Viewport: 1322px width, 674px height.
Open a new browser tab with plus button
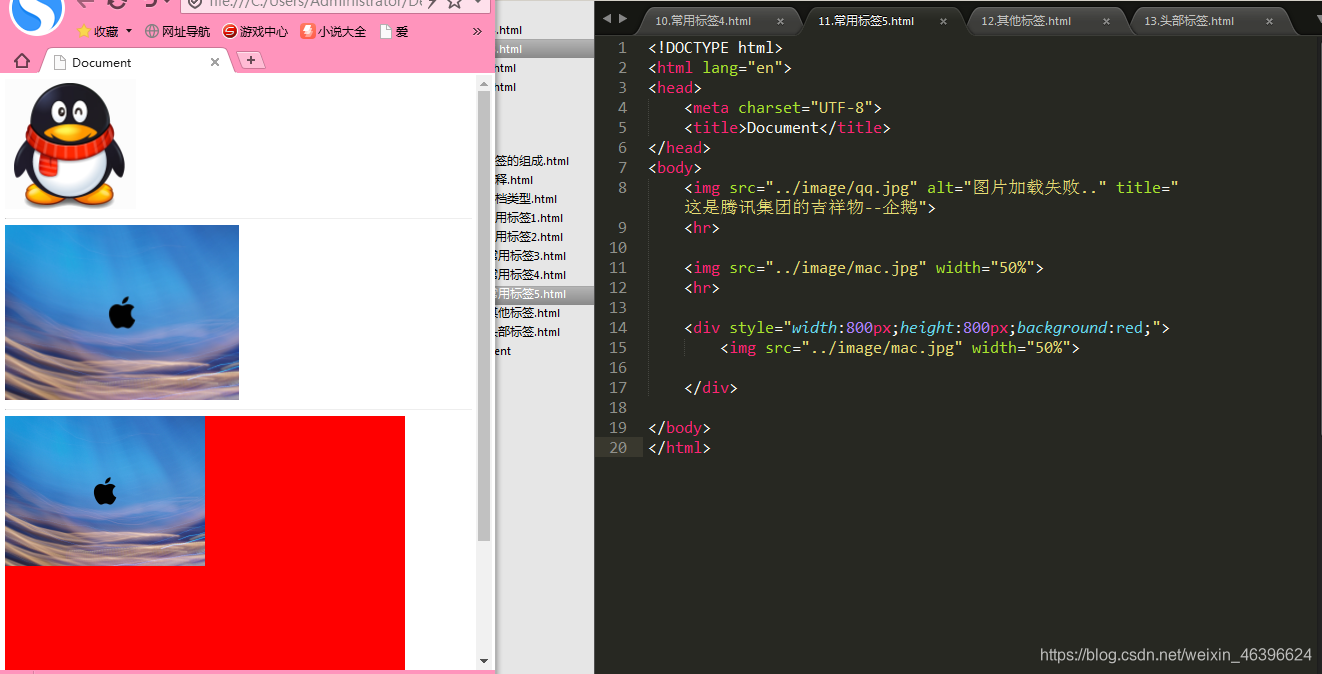tap(250, 61)
